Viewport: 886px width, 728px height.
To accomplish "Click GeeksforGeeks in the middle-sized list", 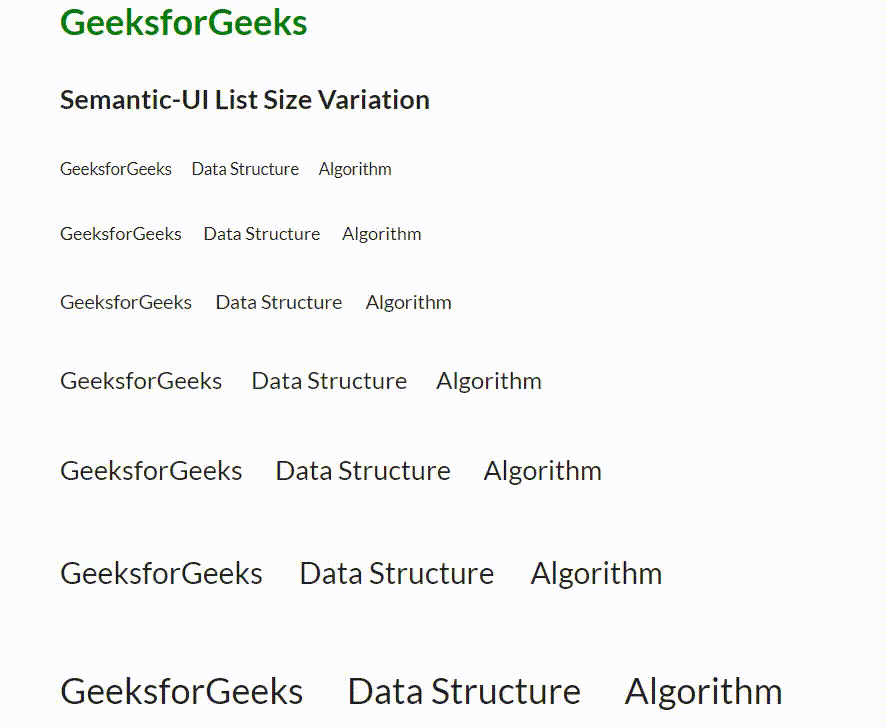I will [141, 381].
